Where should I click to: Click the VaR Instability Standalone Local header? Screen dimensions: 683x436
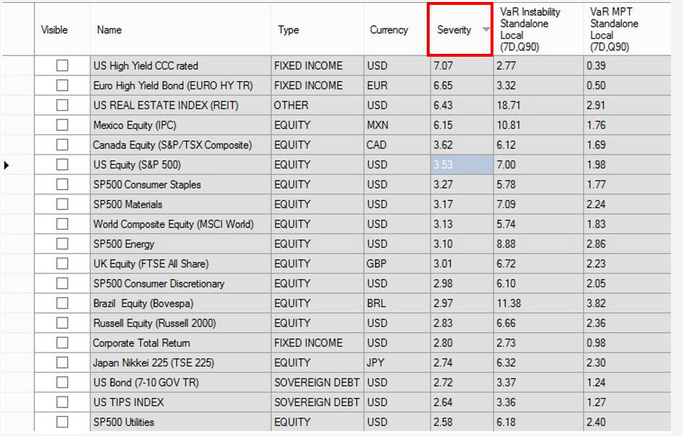[538, 29]
